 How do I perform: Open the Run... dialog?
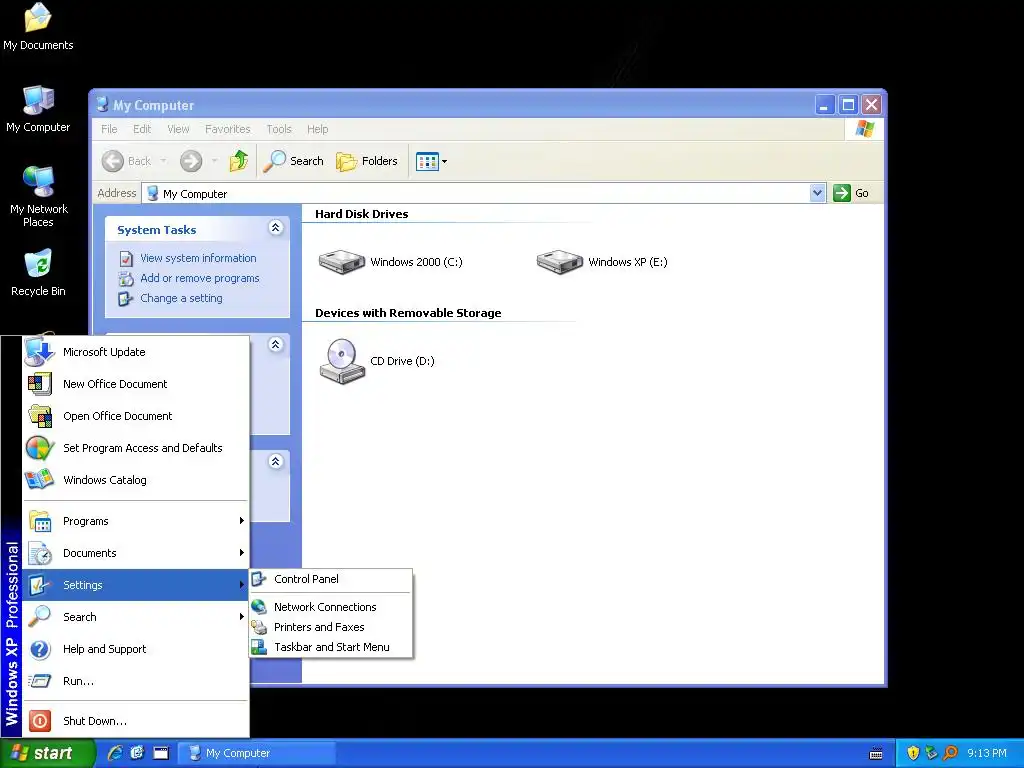point(136,681)
